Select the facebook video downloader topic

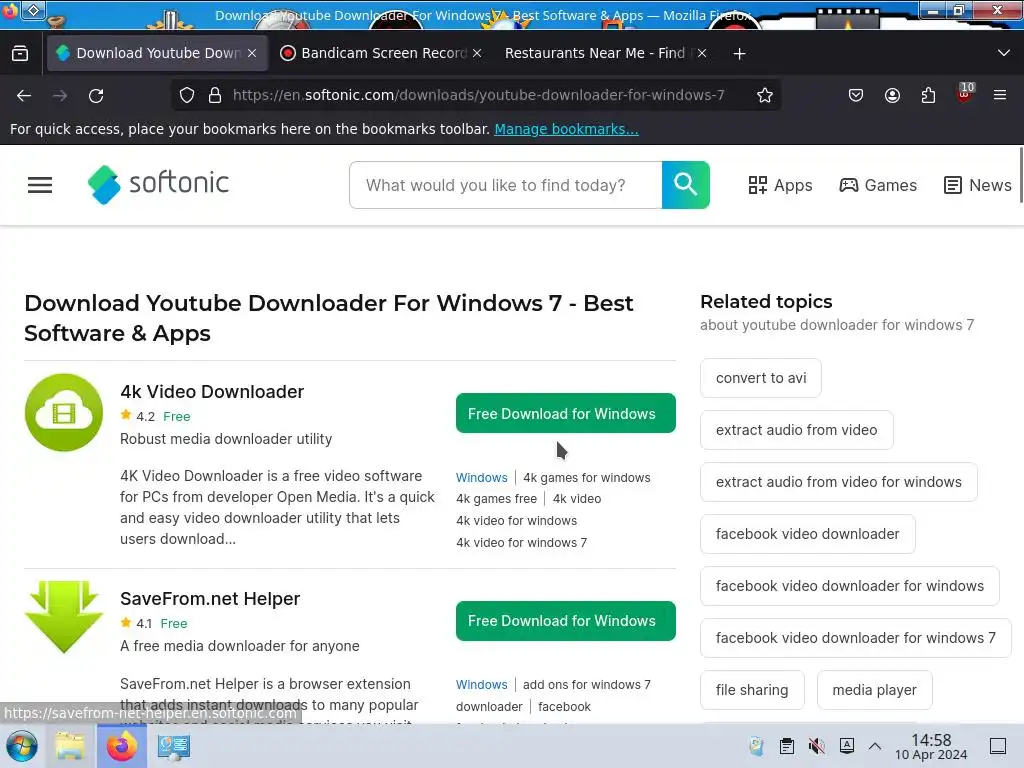[807, 534]
